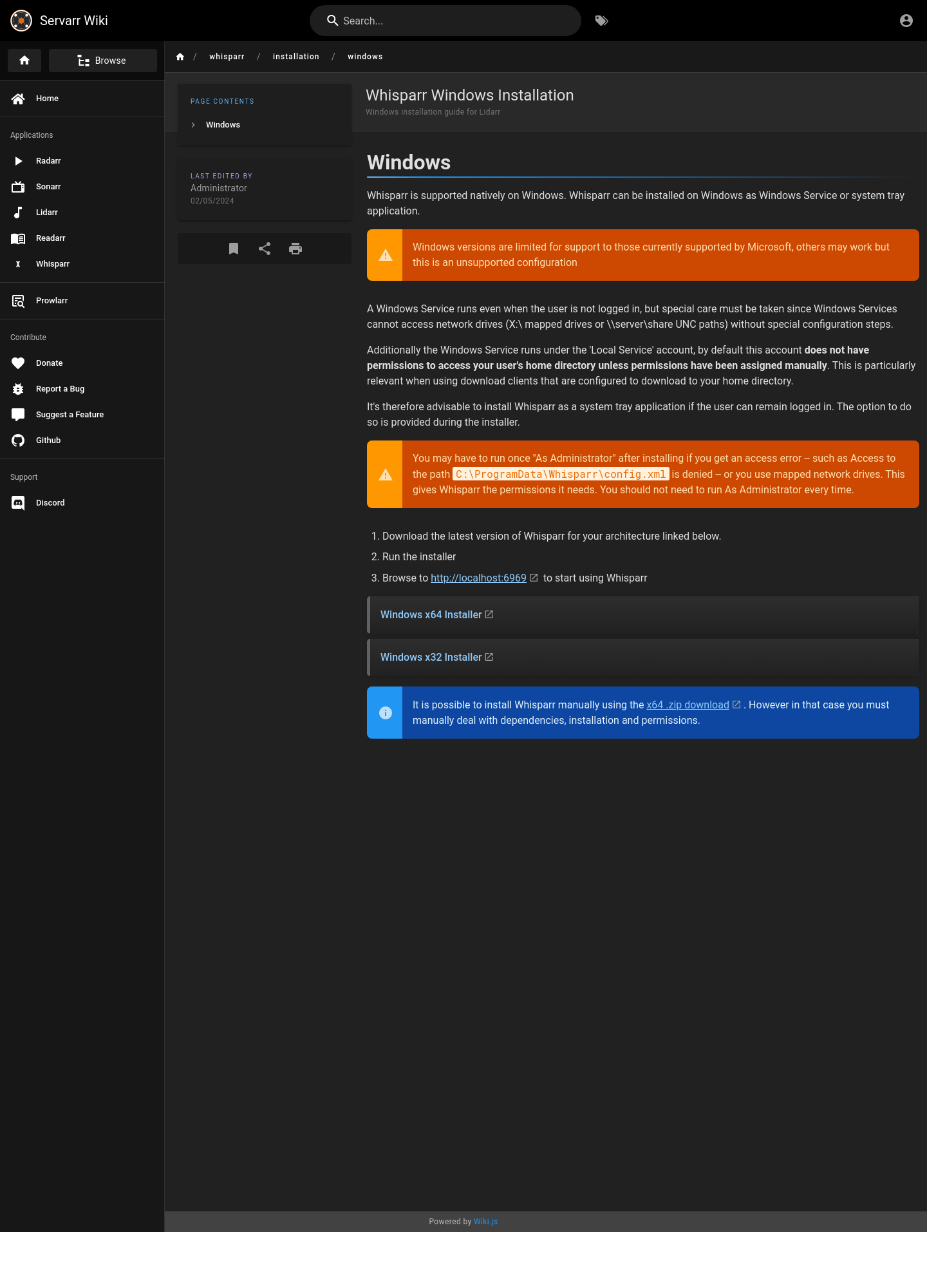927x1288 pixels.
Task: Click the bookmark icon
Action: coord(234,249)
